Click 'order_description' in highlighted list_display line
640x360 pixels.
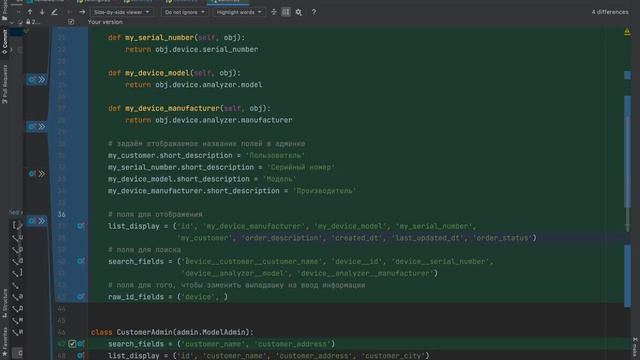pos(282,238)
